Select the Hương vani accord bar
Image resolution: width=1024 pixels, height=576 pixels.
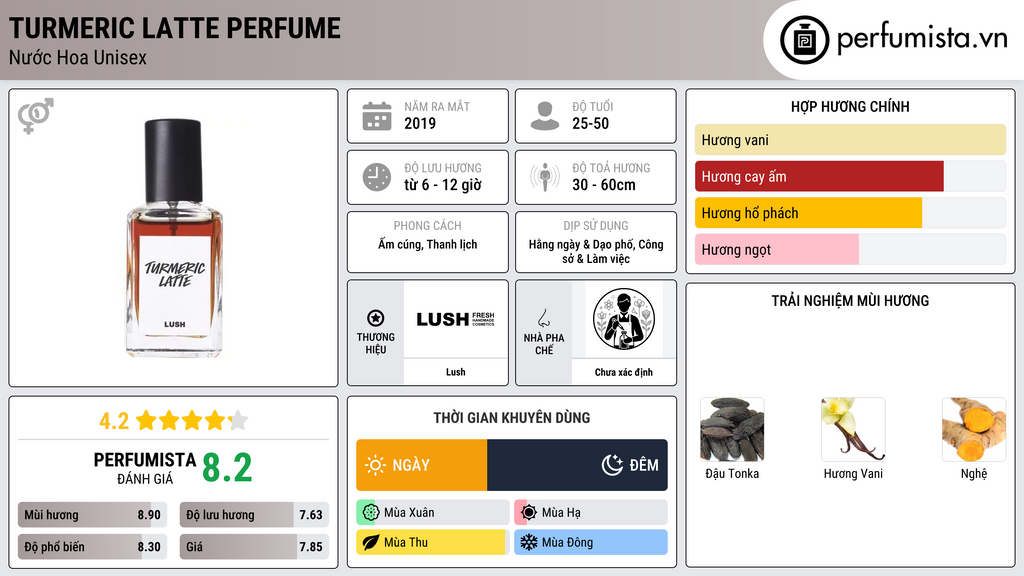tap(850, 140)
